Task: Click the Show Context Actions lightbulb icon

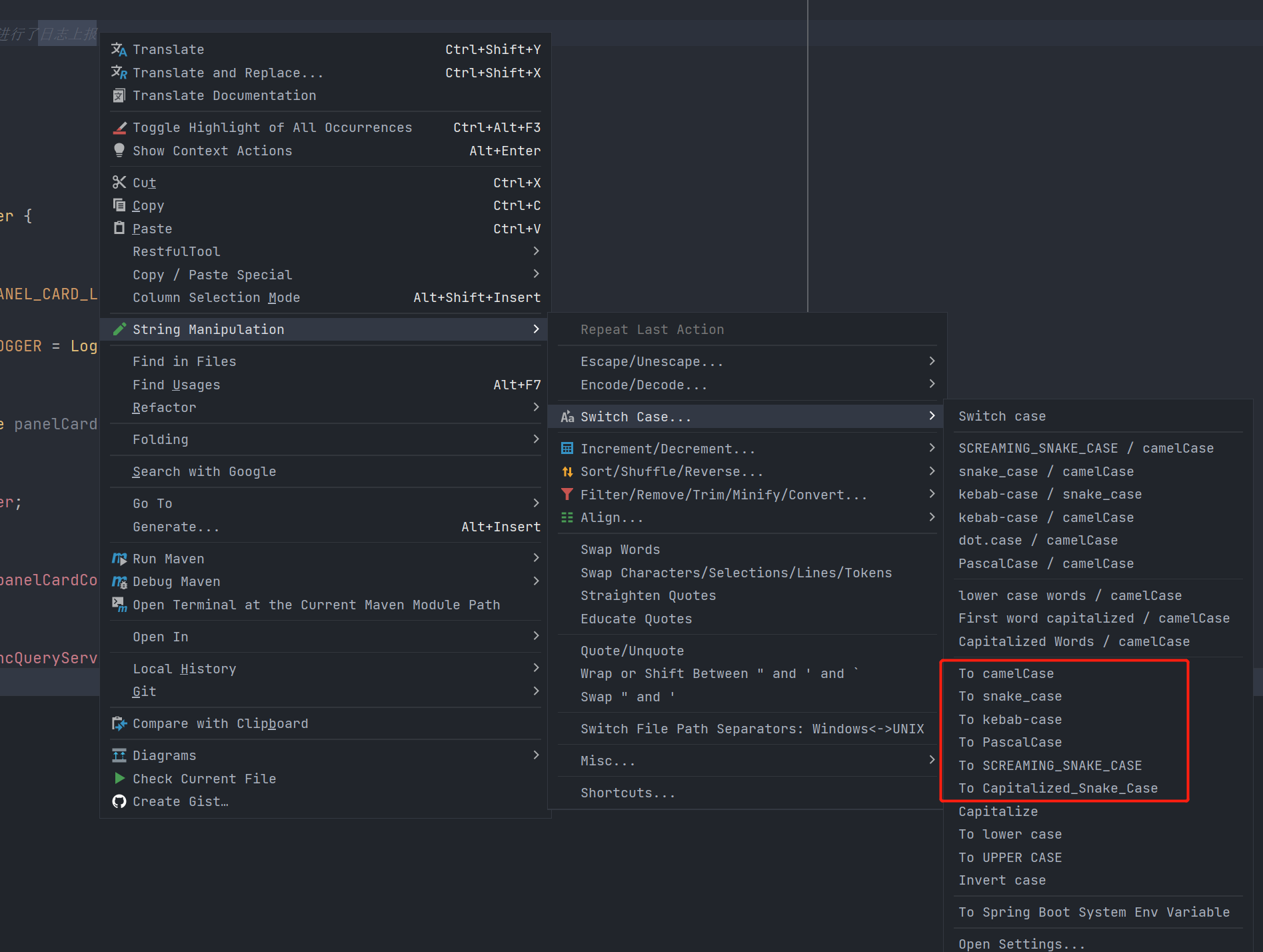Action: 119,151
